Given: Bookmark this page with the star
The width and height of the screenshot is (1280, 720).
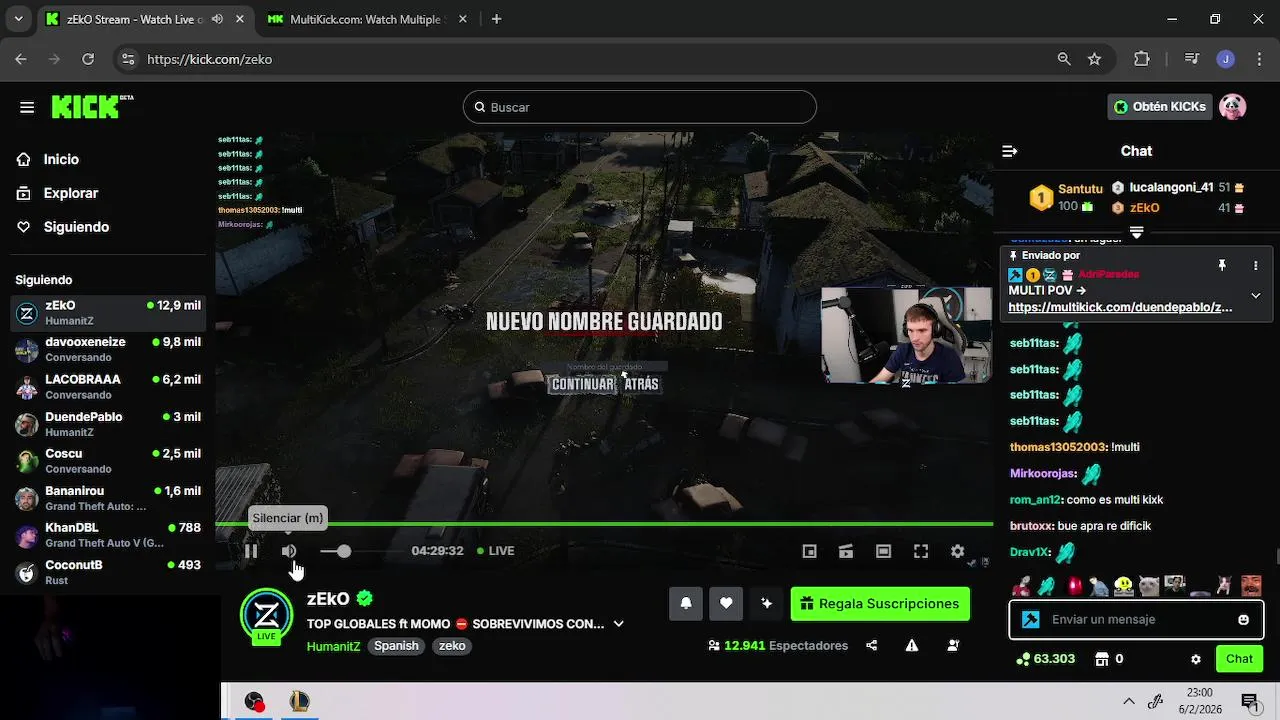Looking at the screenshot, I should click(x=1094, y=59).
